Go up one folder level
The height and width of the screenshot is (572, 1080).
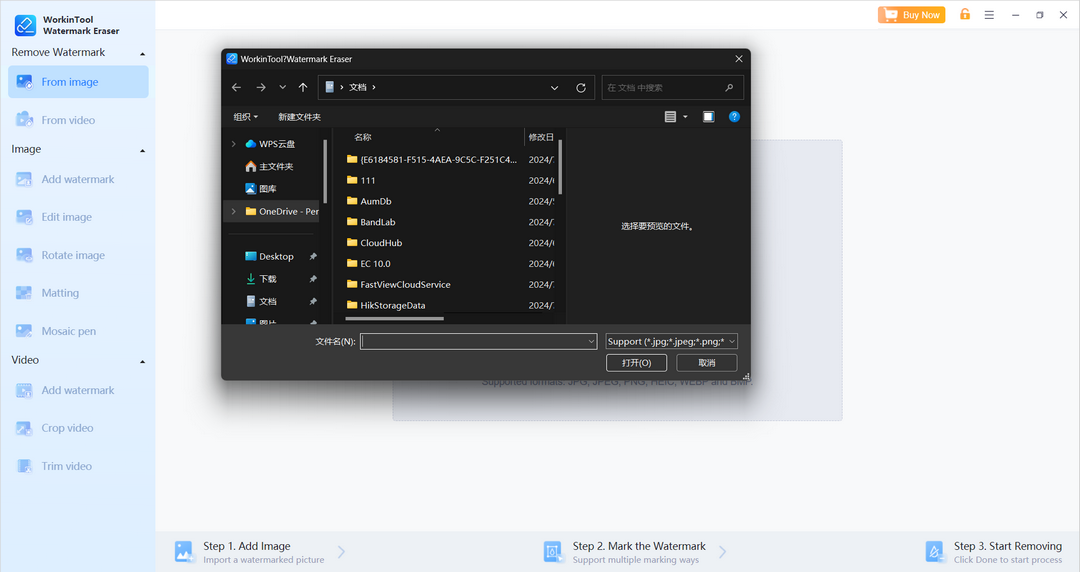303,88
